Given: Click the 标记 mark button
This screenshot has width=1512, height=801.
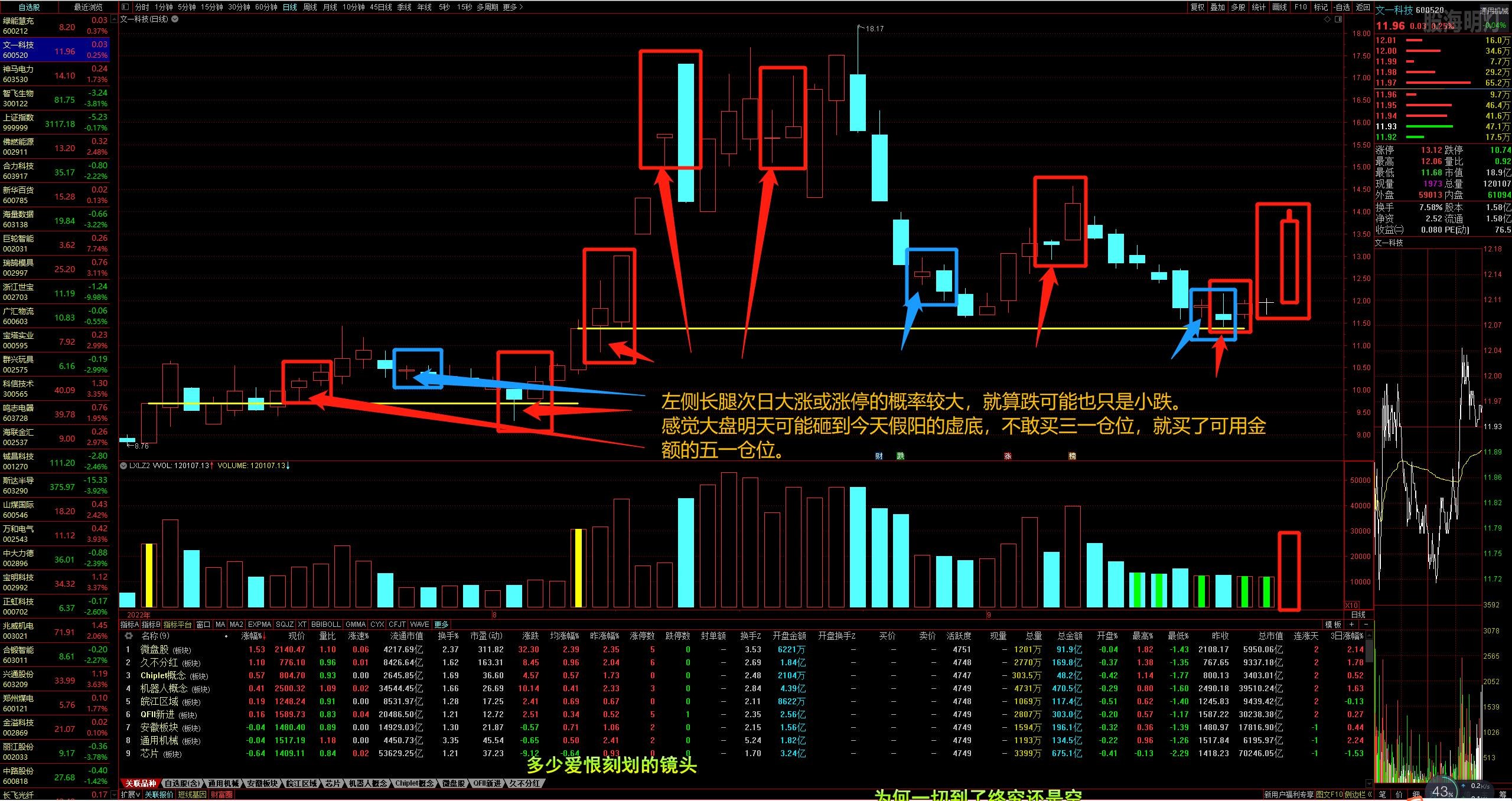Looking at the screenshot, I should click(1321, 7).
